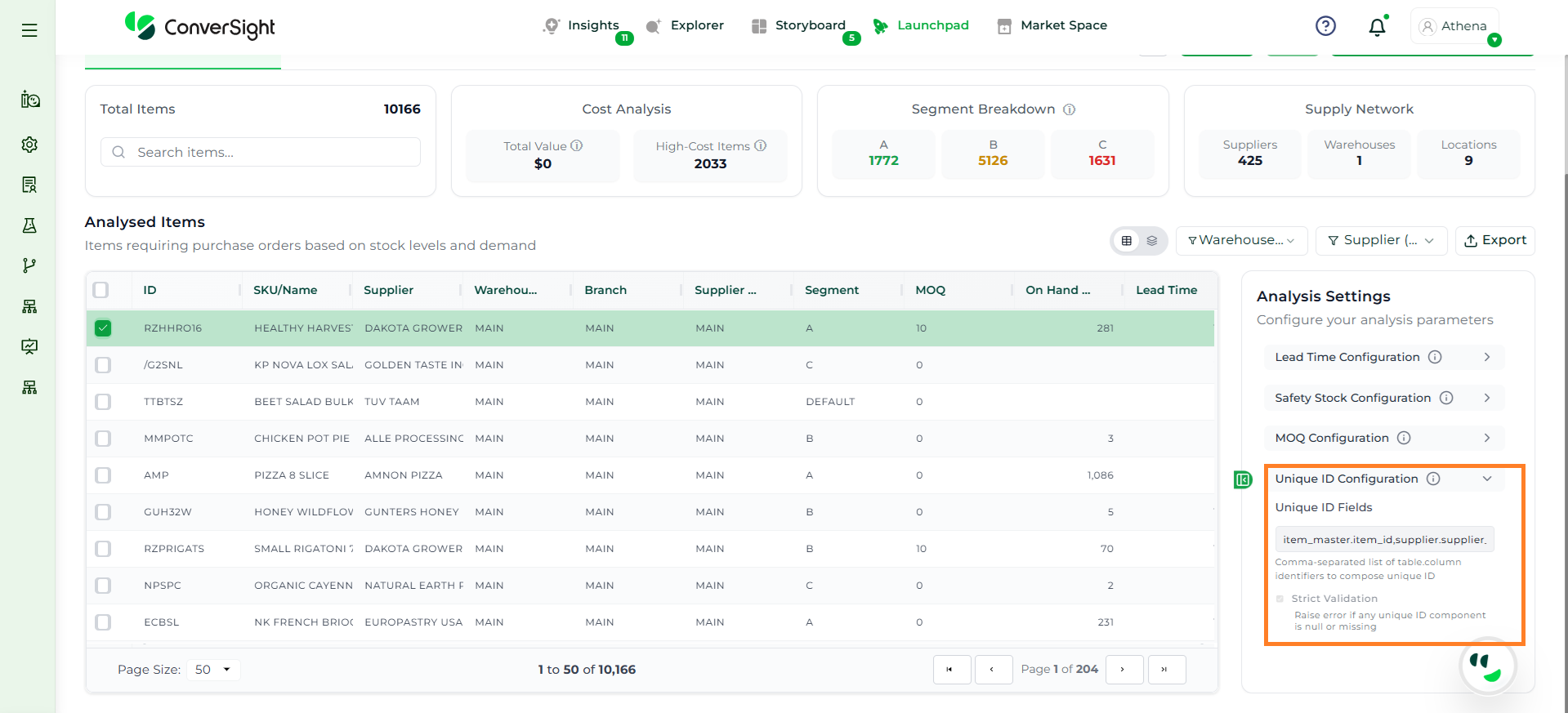Viewport: 1568px width, 713px height.
Task: Uncheck the RZHHRO16 row checkbox
Action: click(103, 328)
